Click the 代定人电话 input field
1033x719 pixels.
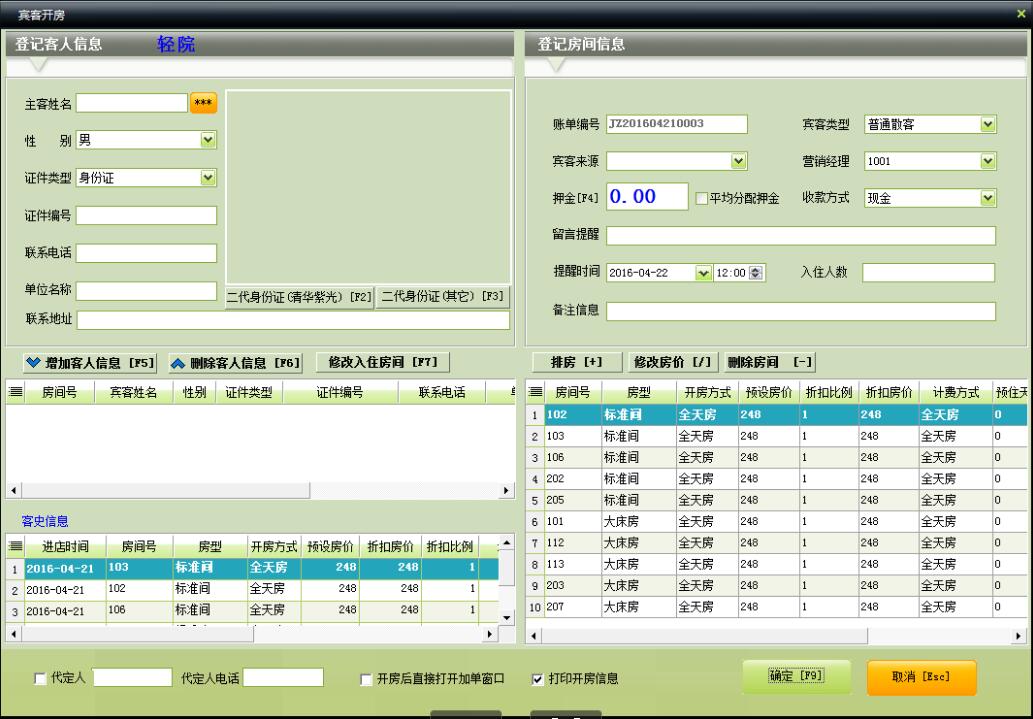(x=283, y=677)
